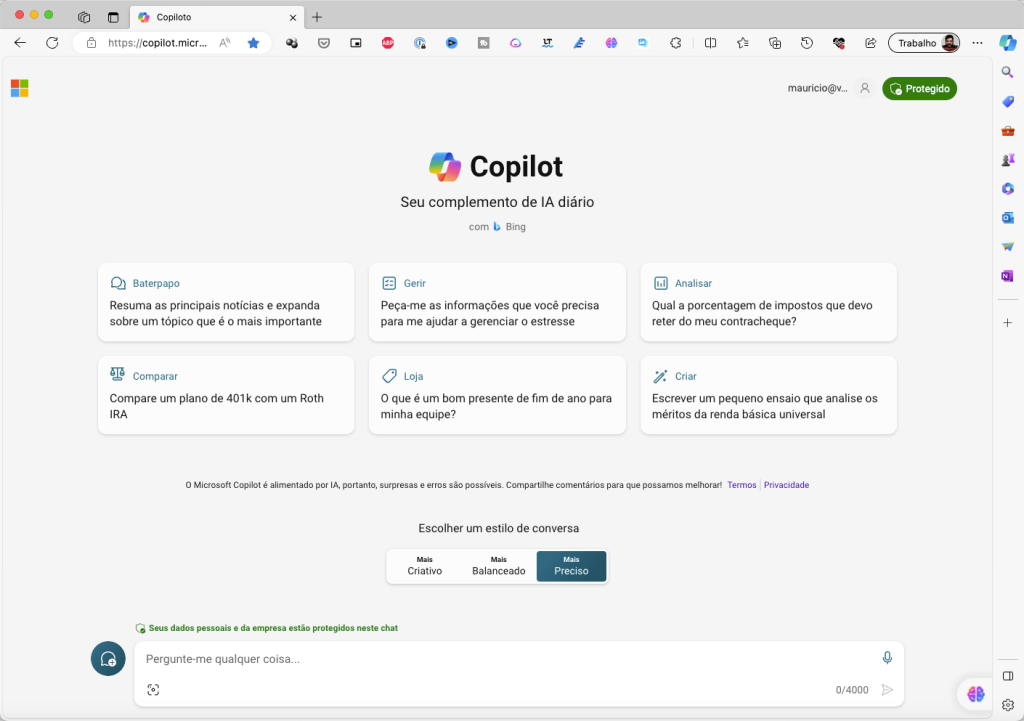This screenshot has height=721, width=1024.
Task: Switch to the Mais Balanceado style
Action: (x=498, y=566)
